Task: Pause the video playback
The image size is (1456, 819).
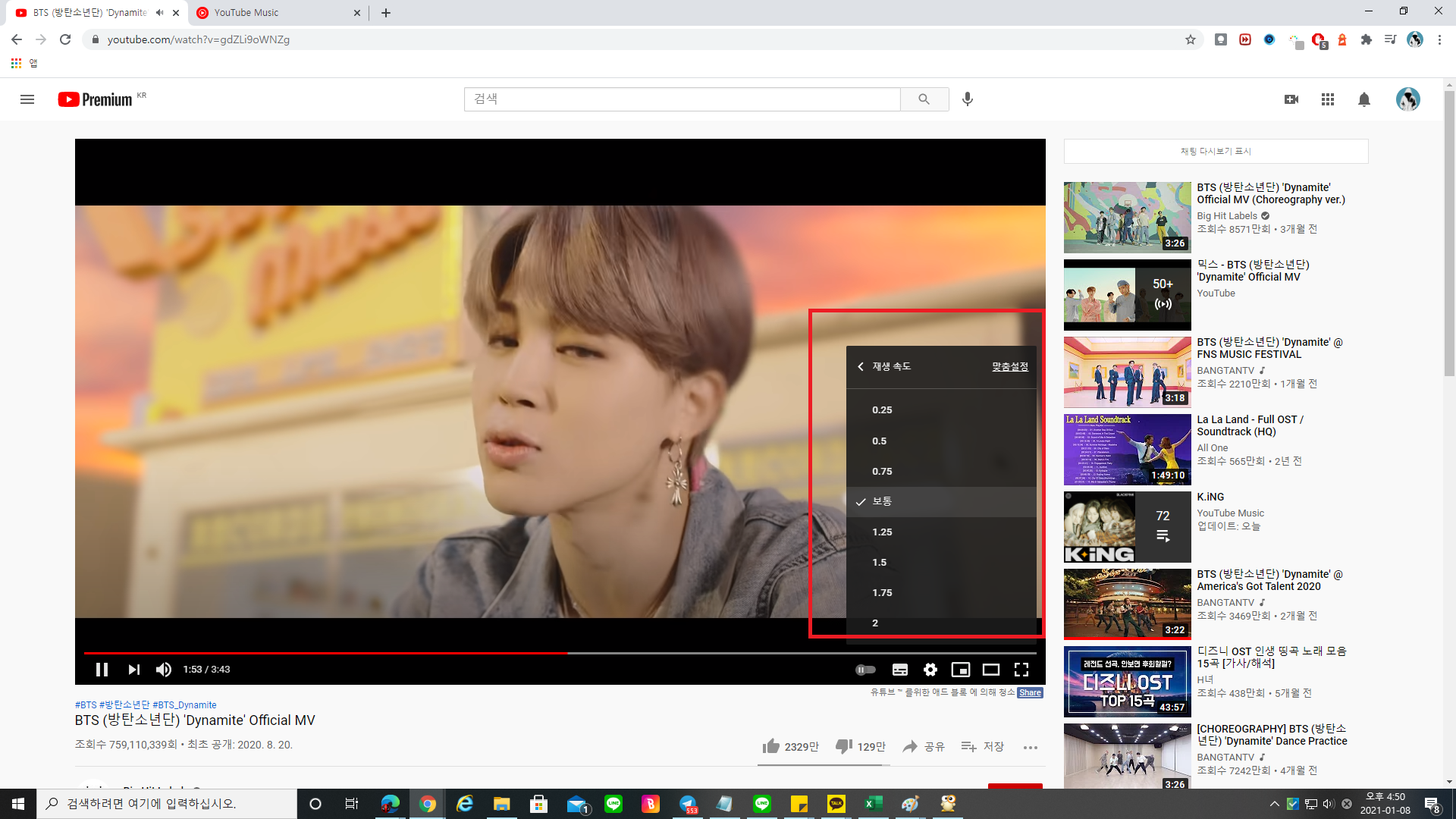Action: (102, 670)
